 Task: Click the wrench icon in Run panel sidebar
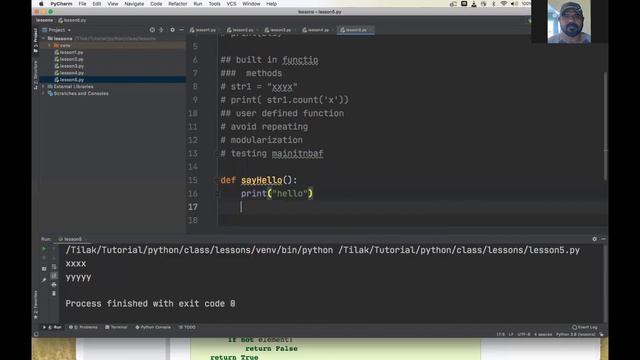tap(44, 280)
